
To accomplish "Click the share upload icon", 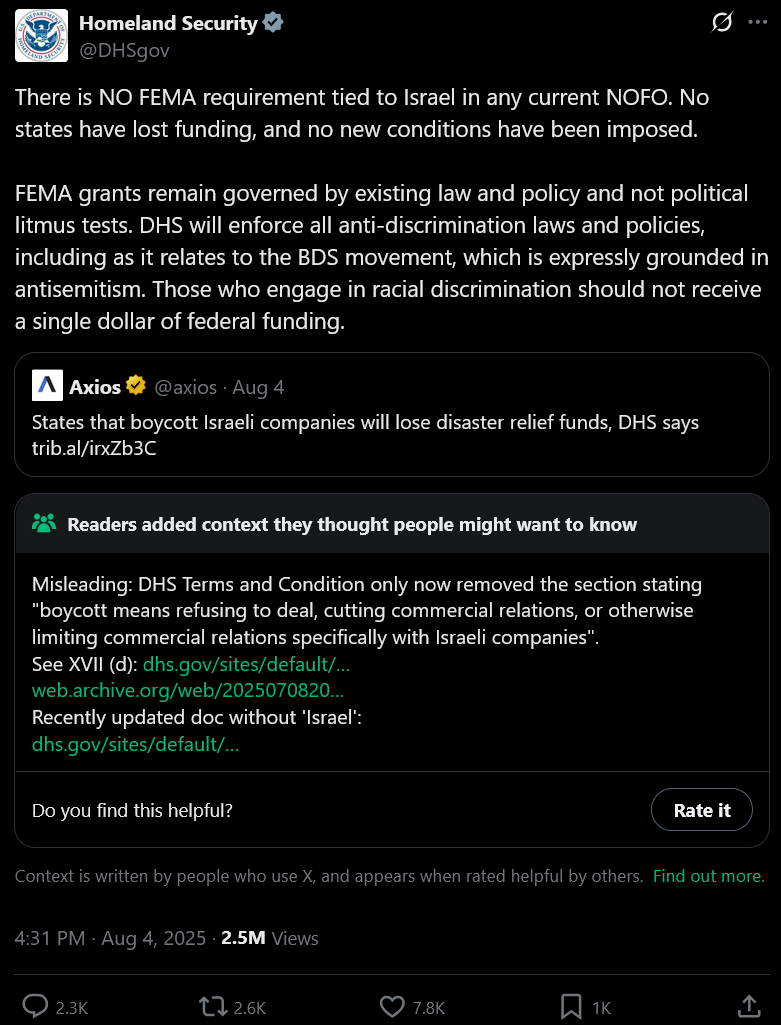I will pos(749,1007).
